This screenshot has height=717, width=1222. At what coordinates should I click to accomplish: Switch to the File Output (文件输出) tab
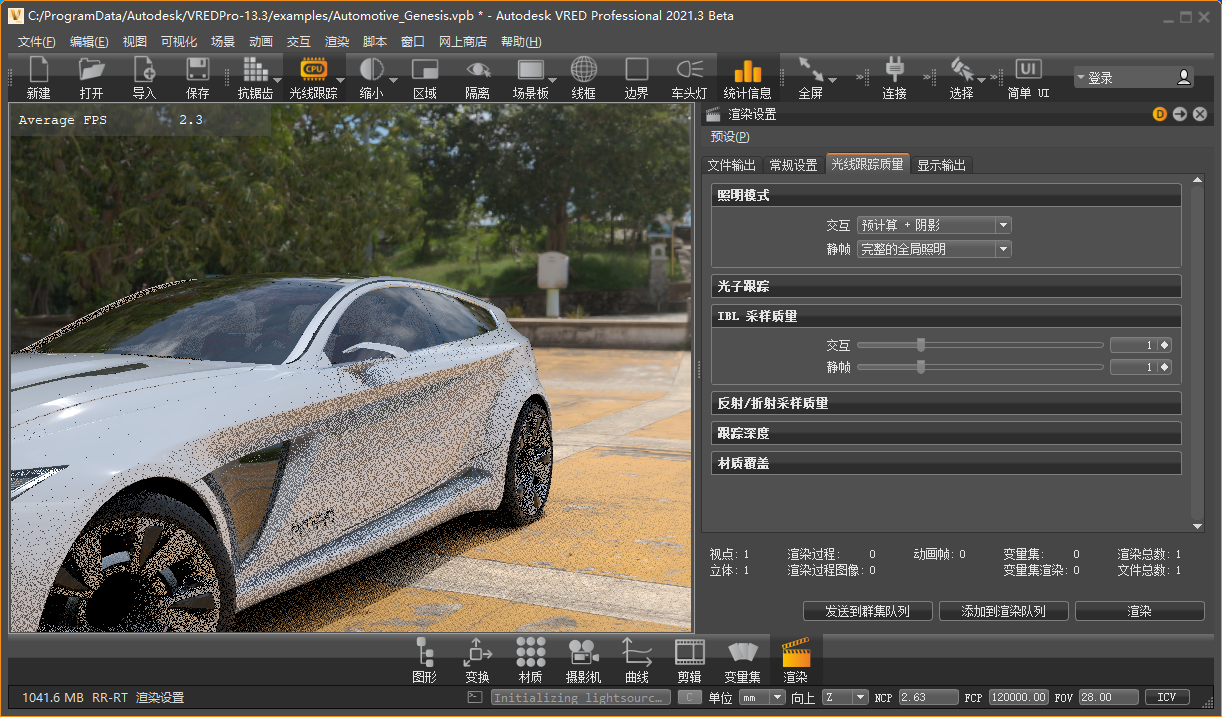(x=732, y=165)
